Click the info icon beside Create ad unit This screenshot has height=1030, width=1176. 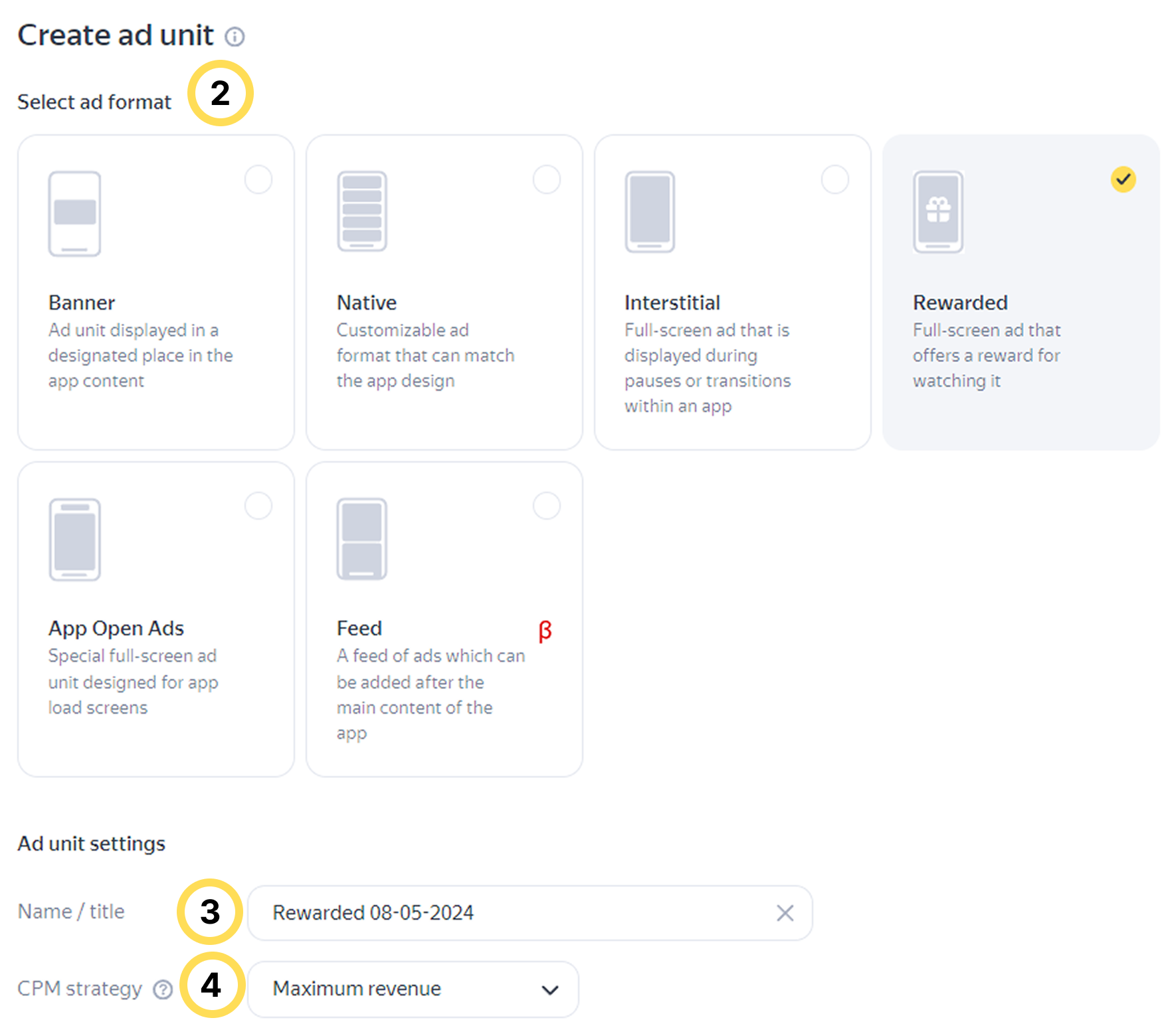tap(235, 37)
